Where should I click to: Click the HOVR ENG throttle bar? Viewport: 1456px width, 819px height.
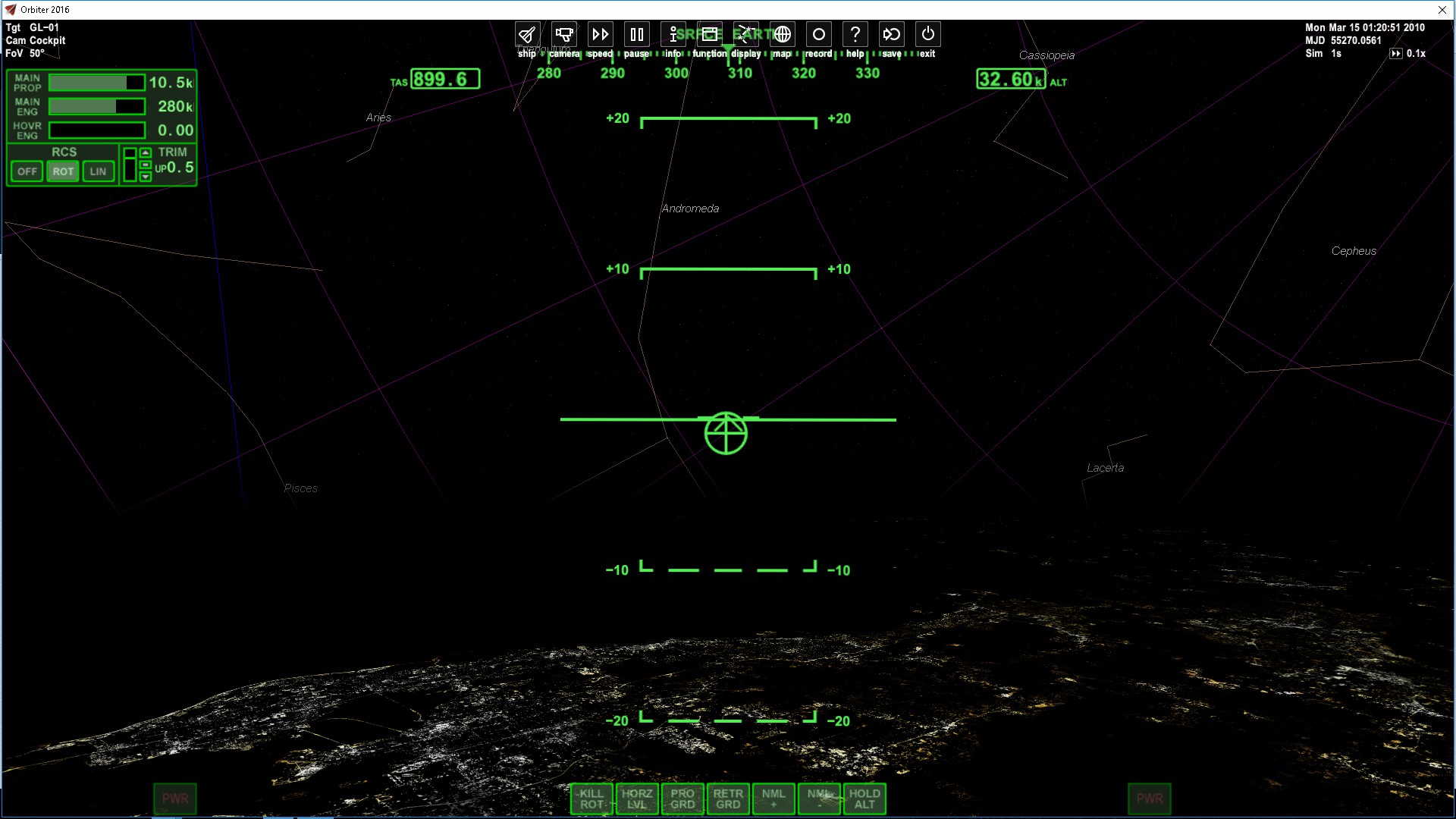pos(97,130)
